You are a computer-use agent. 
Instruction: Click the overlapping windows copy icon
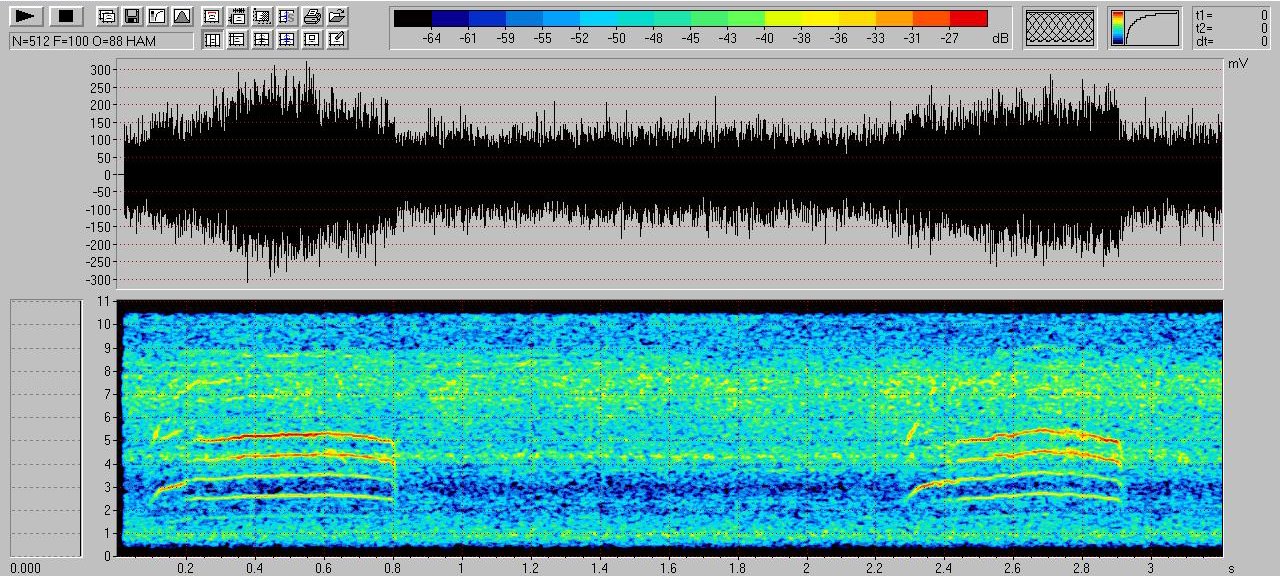tap(107, 16)
